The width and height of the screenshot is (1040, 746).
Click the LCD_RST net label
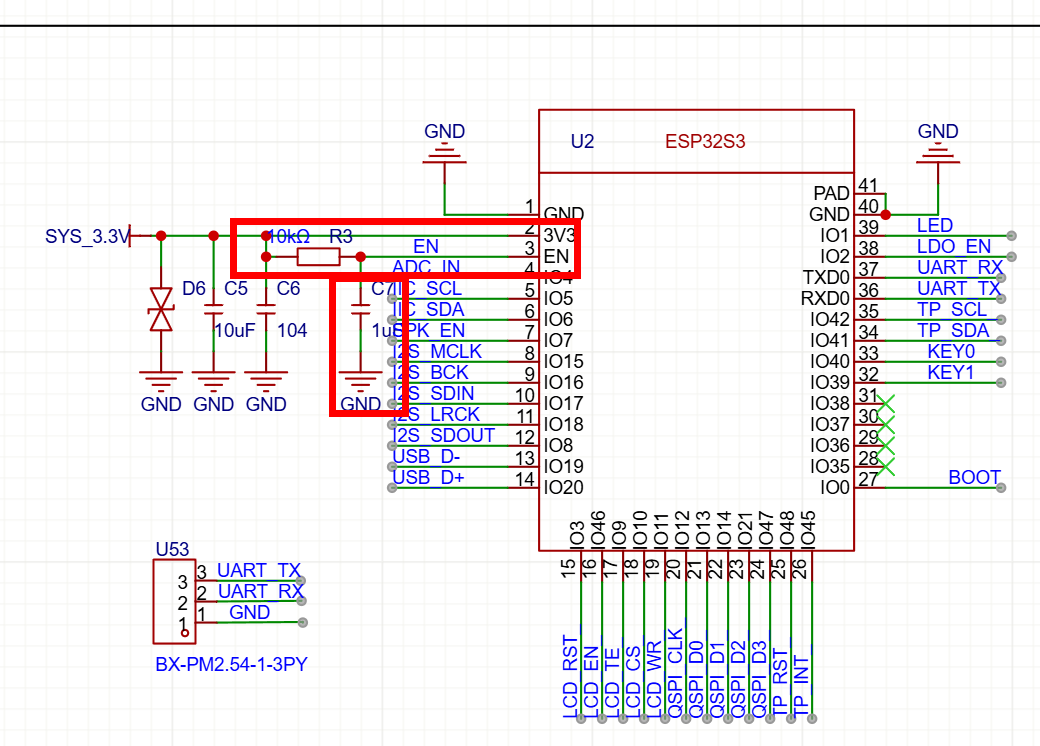tap(570, 676)
